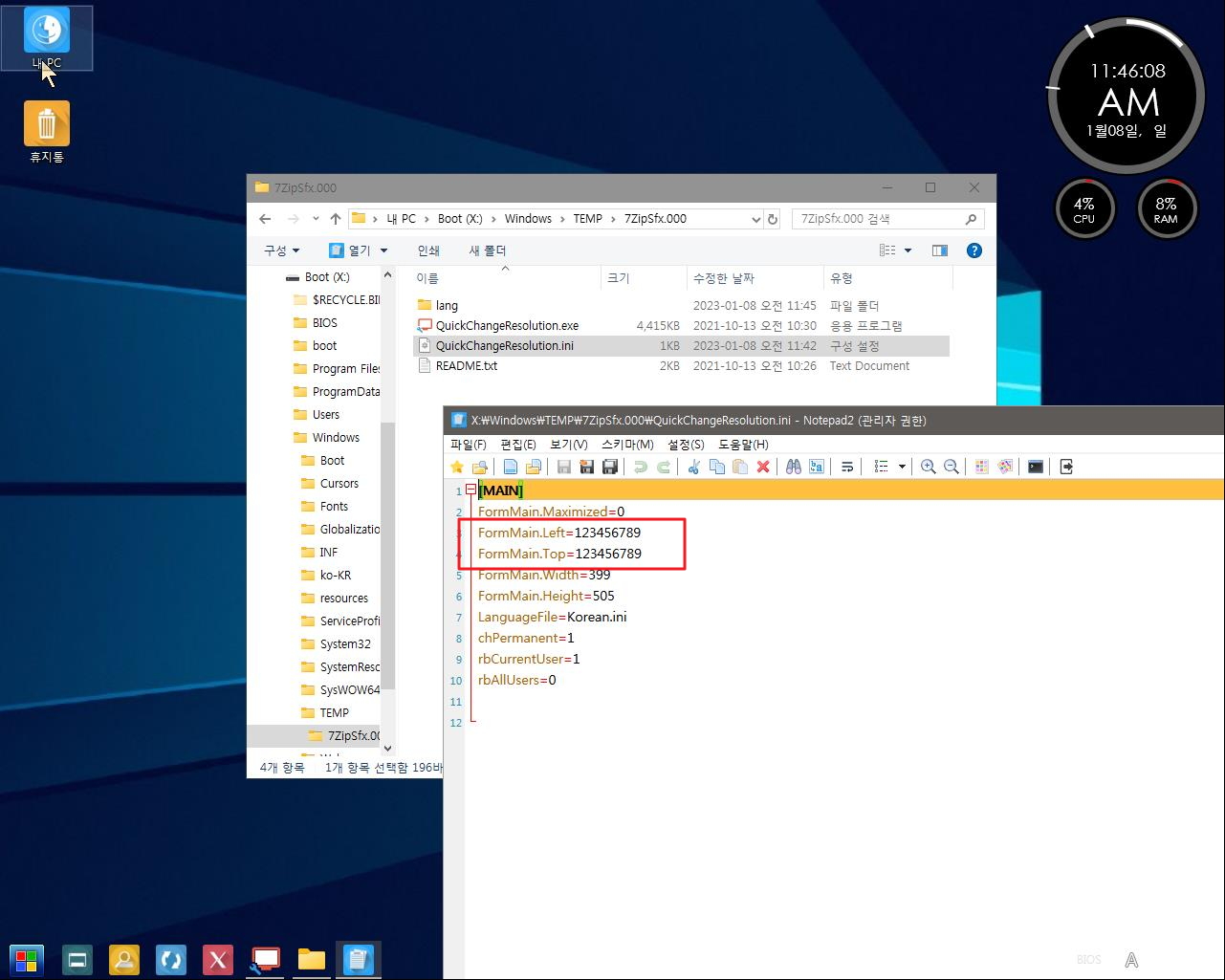Open the address bar history dropdown
The height and width of the screenshot is (980, 1225).
[756, 219]
